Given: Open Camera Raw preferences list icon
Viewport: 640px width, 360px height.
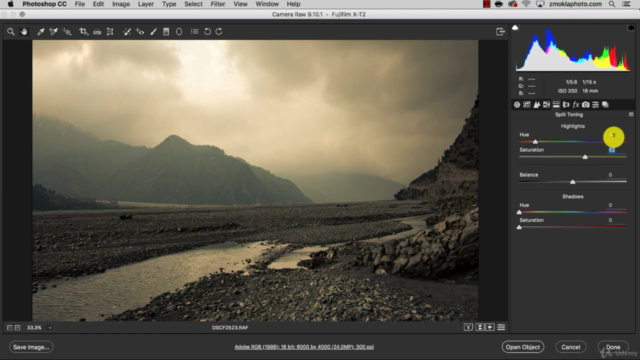Looking at the screenshot, I should pyautogui.click(x=195, y=31).
